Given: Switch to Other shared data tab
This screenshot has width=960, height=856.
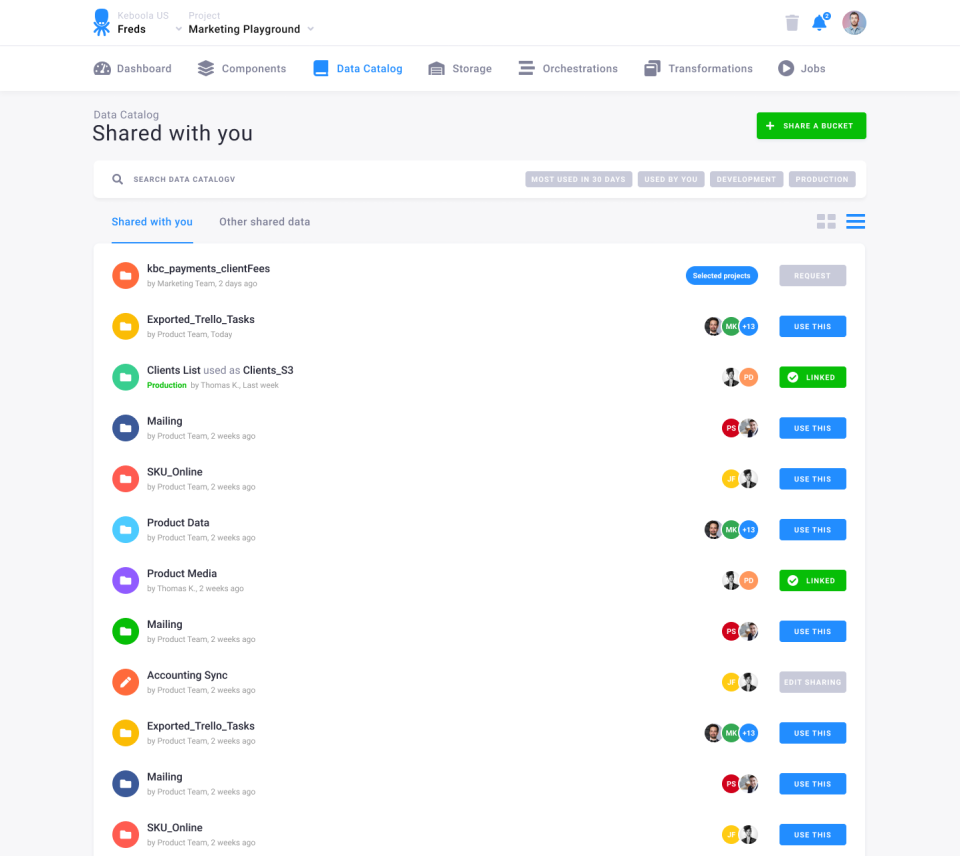Looking at the screenshot, I should point(264,222).
